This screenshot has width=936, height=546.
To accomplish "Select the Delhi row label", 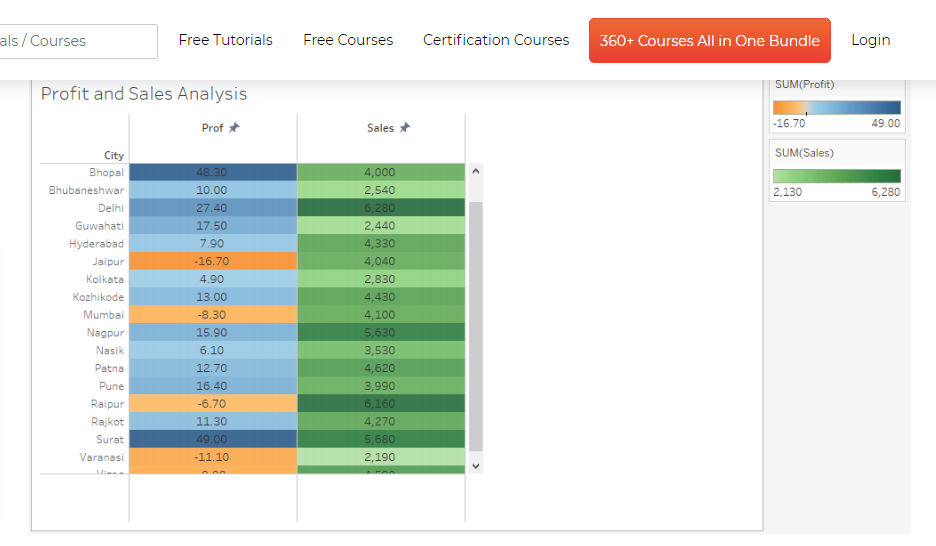I will coord(111,208).
